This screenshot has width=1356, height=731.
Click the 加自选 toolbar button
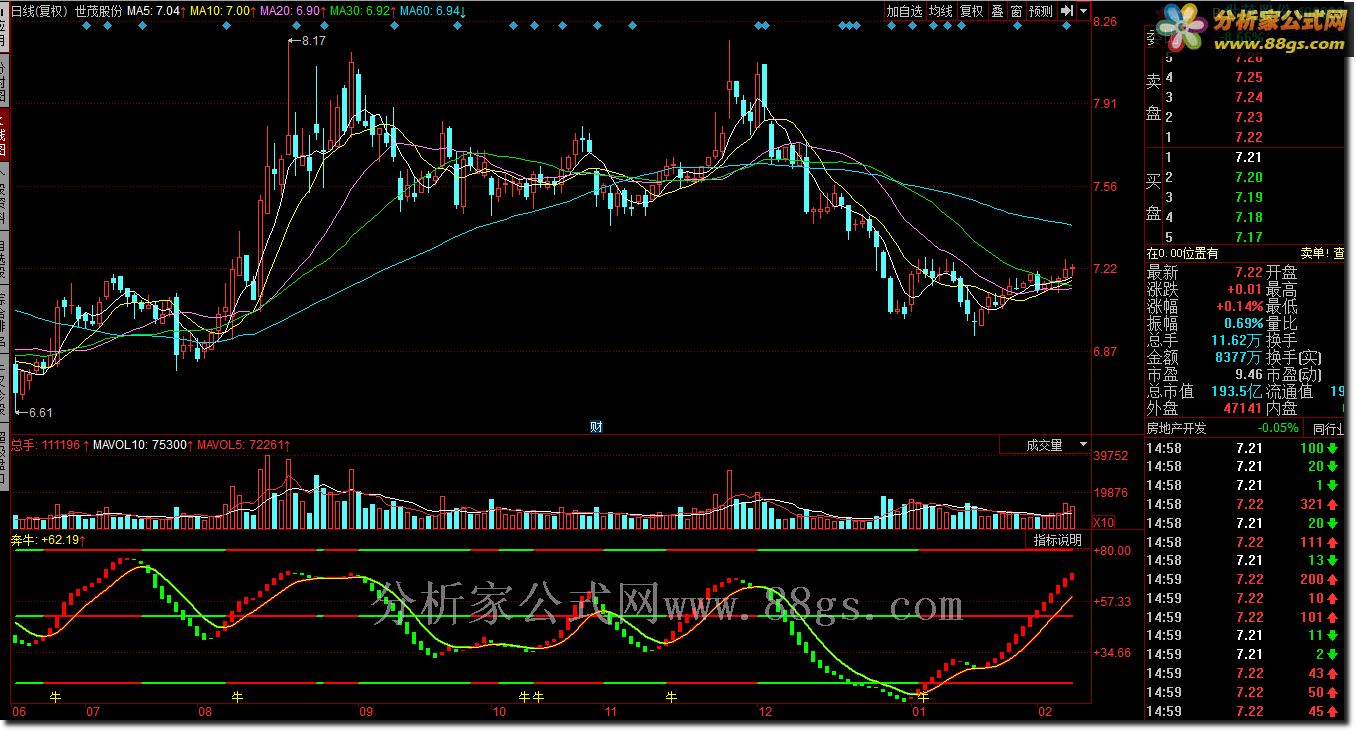(x=905, y=11)
